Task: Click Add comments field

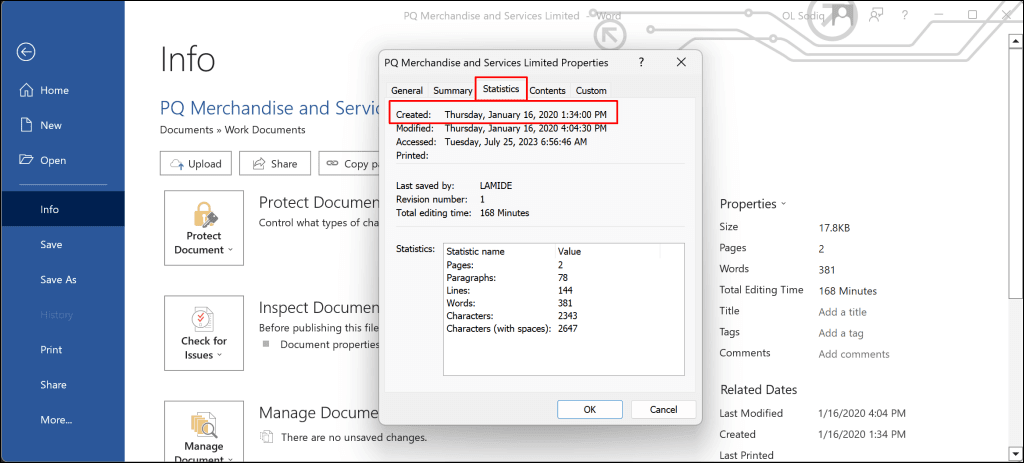Action: coord(854,354)
